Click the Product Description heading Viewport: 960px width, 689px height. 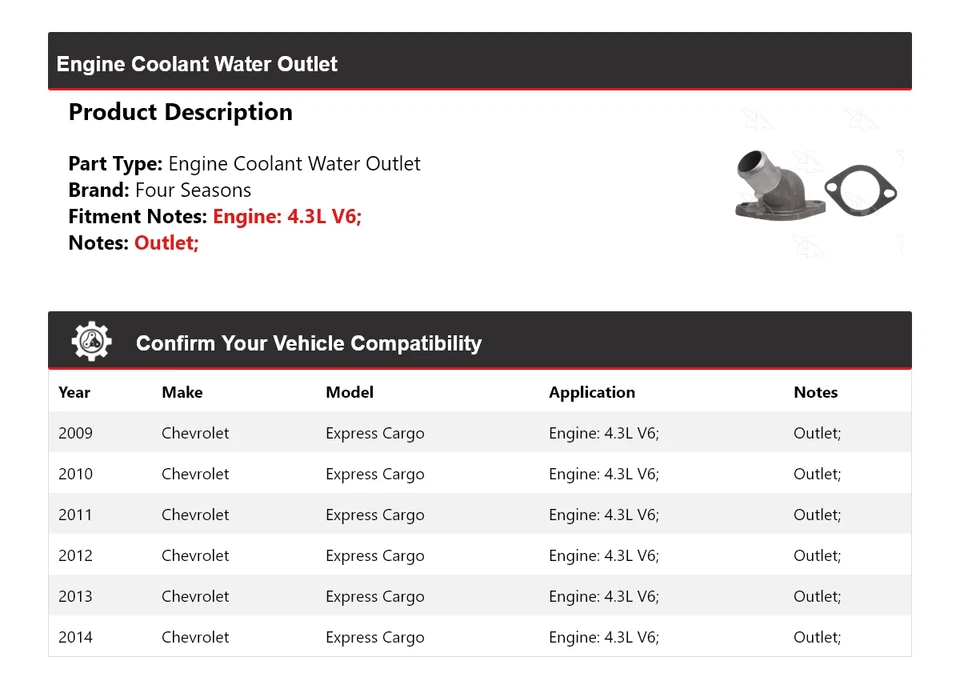180,112
